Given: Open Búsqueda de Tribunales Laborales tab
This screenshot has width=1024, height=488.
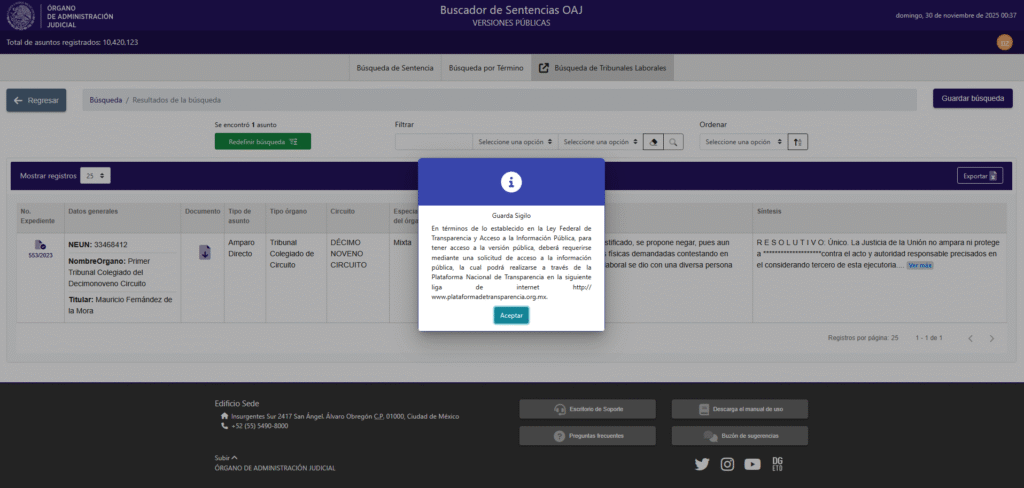Looking at the screenshot, I should pyautogui.click(x=603, y=68).
